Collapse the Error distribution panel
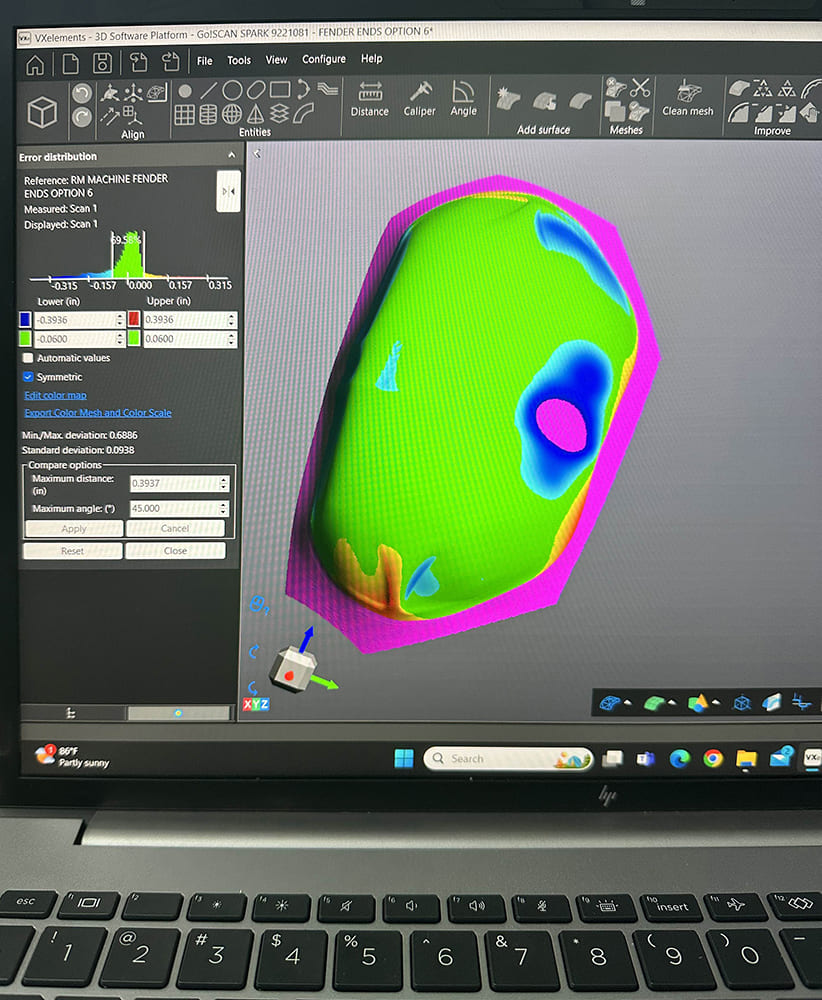This screenshot has height=1000, width=822. 231,155
